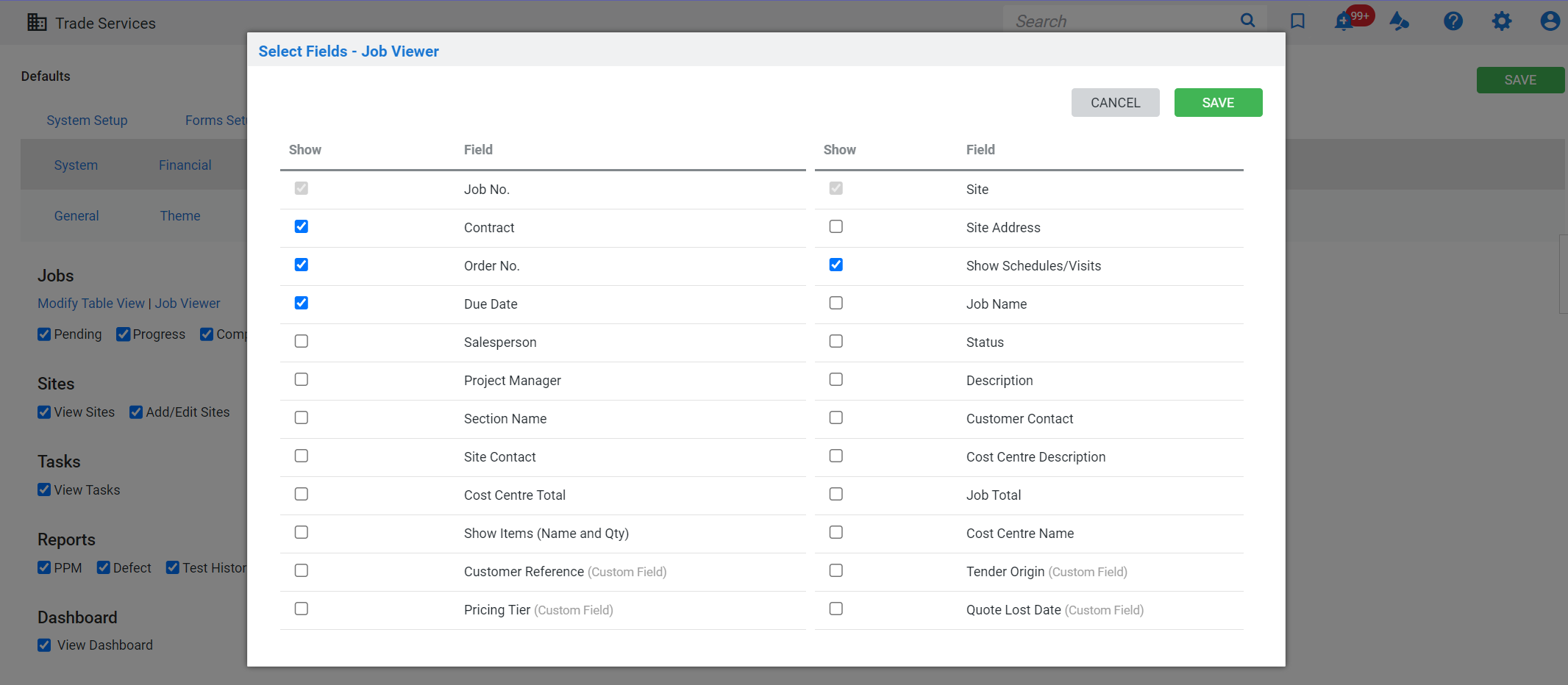Enable the Description field checkbox
This screenshot has width=1568, height=685.
pos(836,379)
